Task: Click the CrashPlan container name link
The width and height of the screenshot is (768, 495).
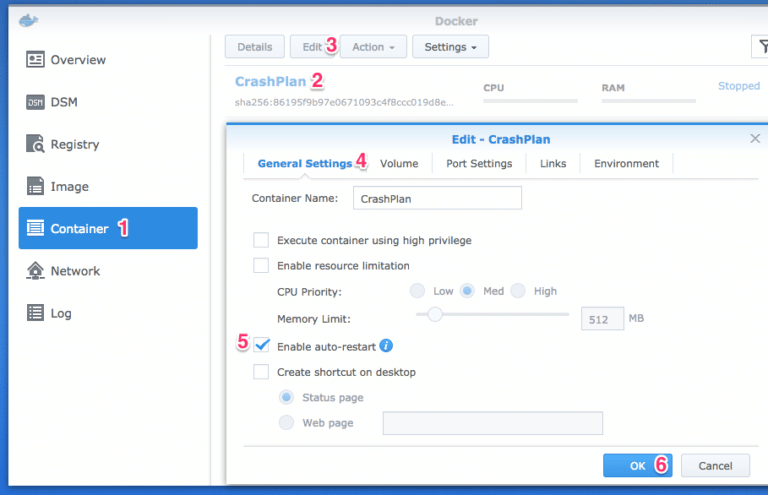Action: (270, 81)
